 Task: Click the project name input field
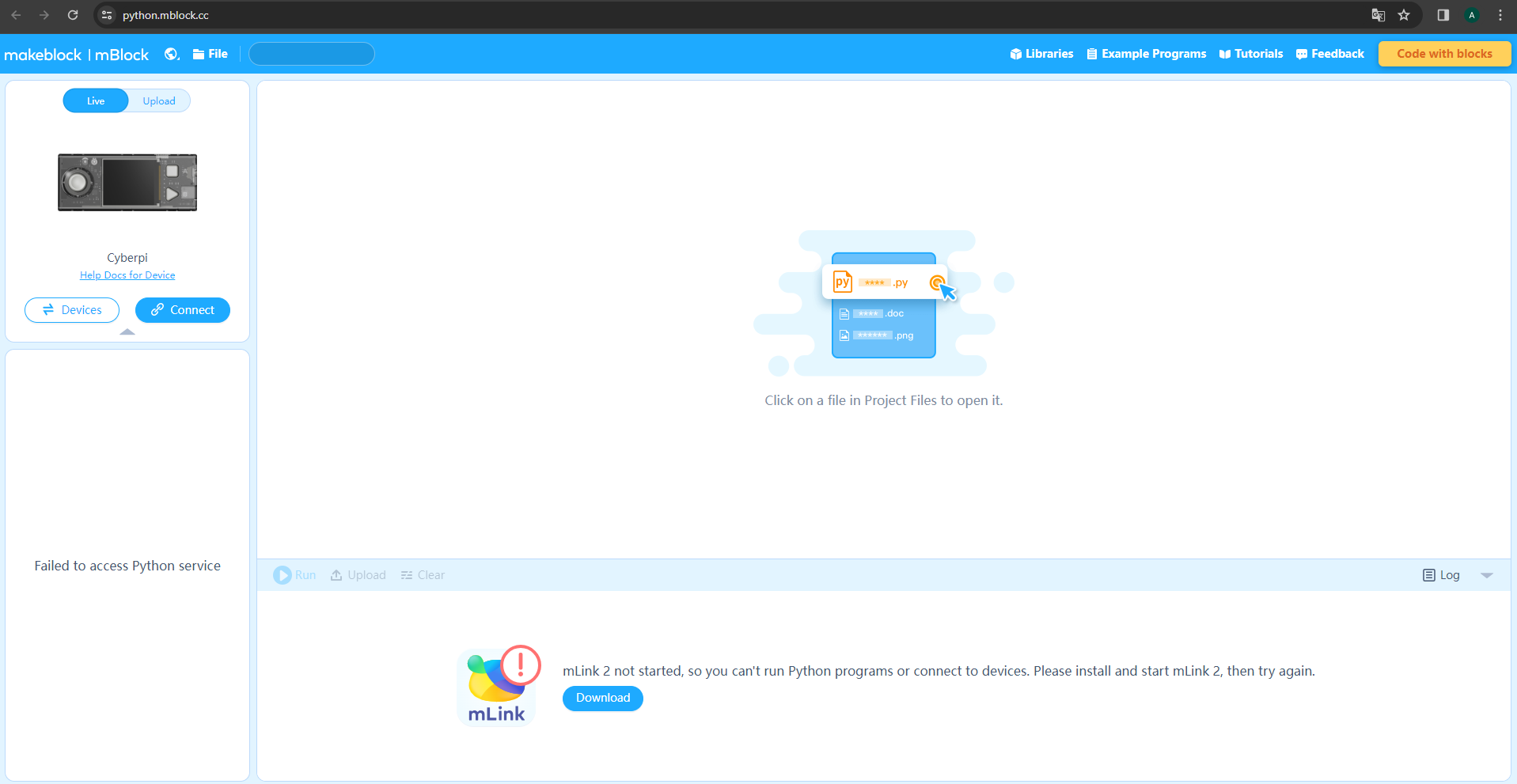point(312,54)
